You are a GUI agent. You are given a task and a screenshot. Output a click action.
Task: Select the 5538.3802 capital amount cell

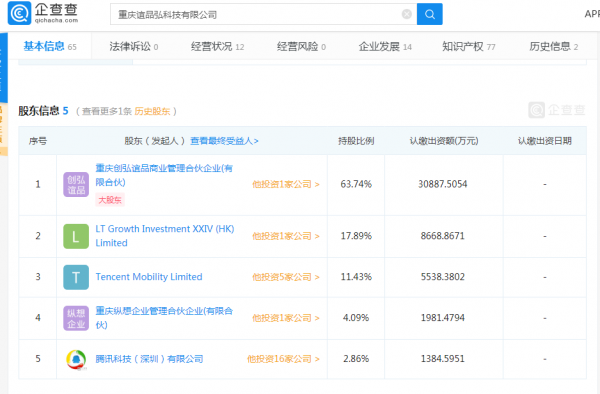tap(443, 277)
